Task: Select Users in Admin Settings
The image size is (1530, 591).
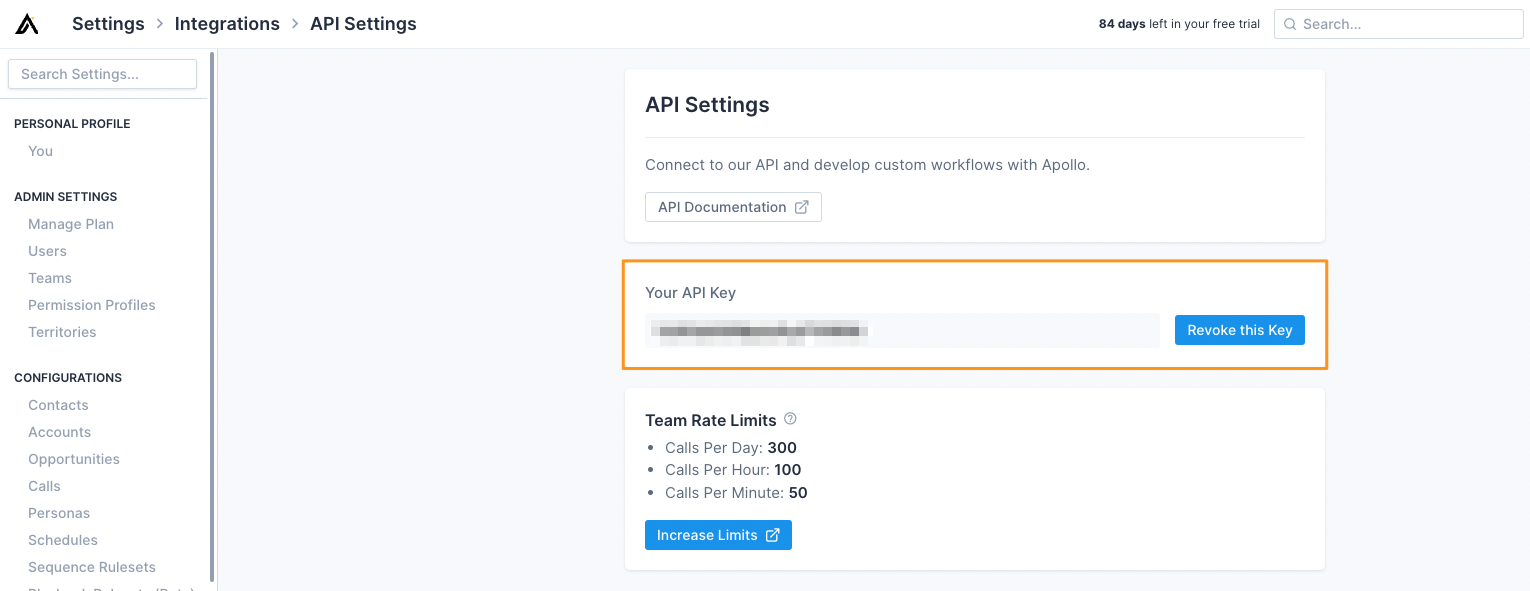Action: click(48, 251)
